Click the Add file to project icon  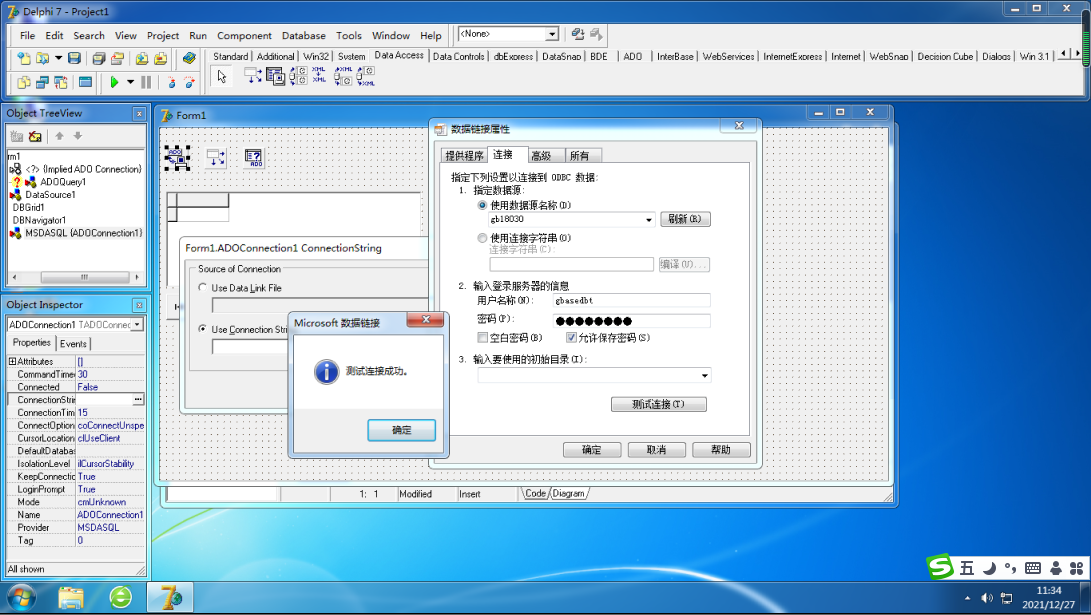[142, 58]
